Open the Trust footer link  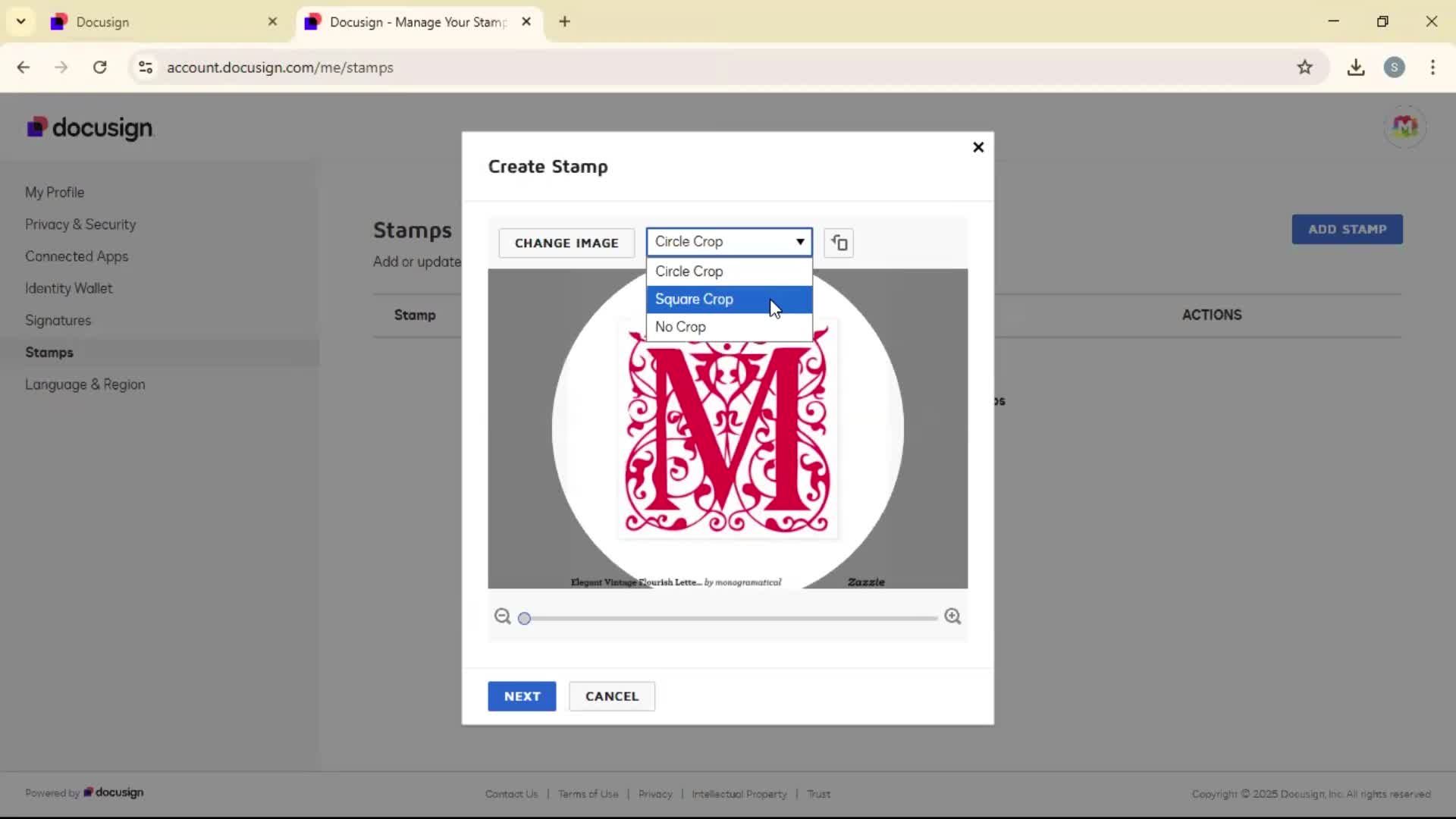[x=818, y=794]
